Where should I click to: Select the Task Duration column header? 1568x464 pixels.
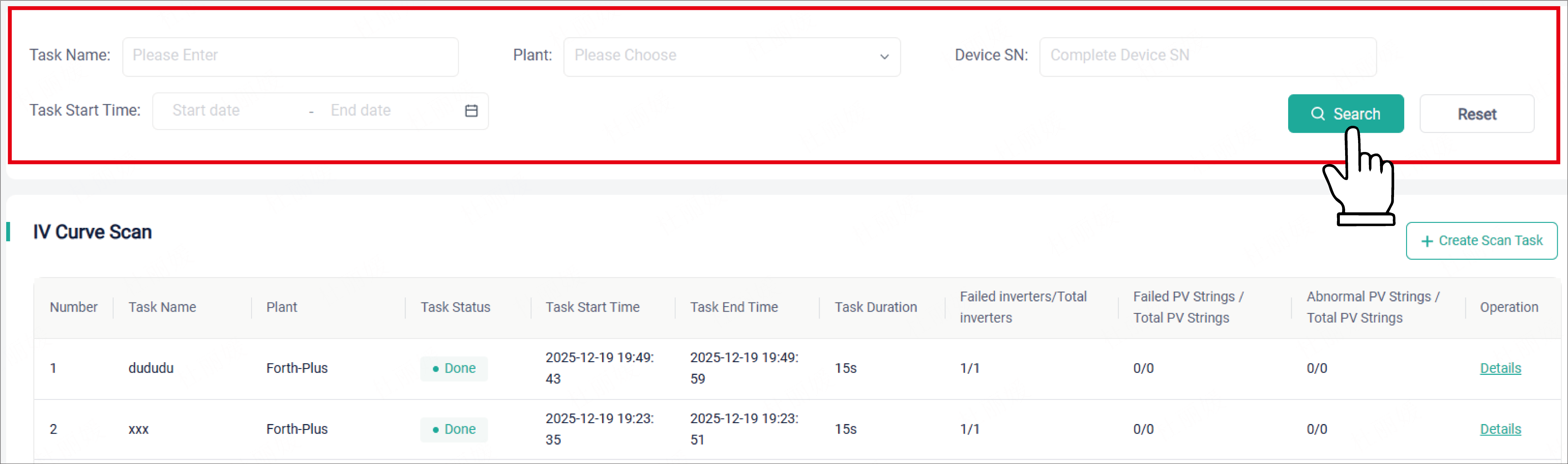pos(875,307)
